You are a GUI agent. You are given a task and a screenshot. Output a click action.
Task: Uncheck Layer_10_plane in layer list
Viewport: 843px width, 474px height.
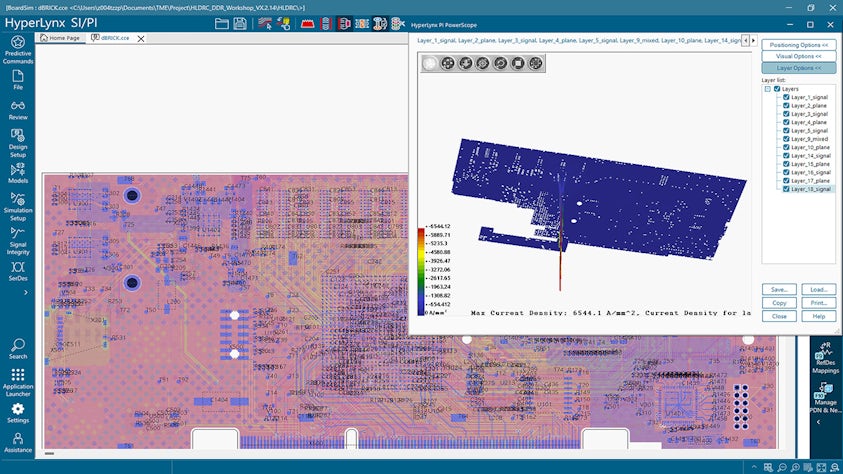pos(786,147)
